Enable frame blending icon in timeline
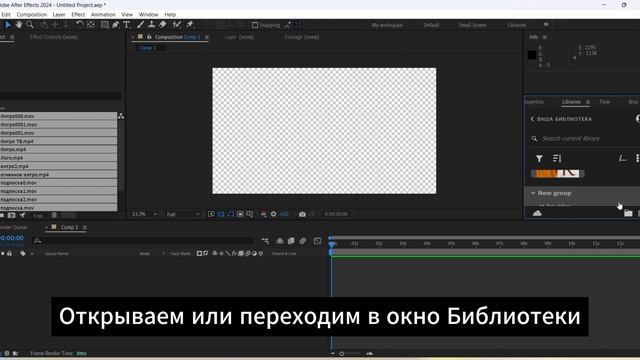The image size is (640, 360). point(291,241)
